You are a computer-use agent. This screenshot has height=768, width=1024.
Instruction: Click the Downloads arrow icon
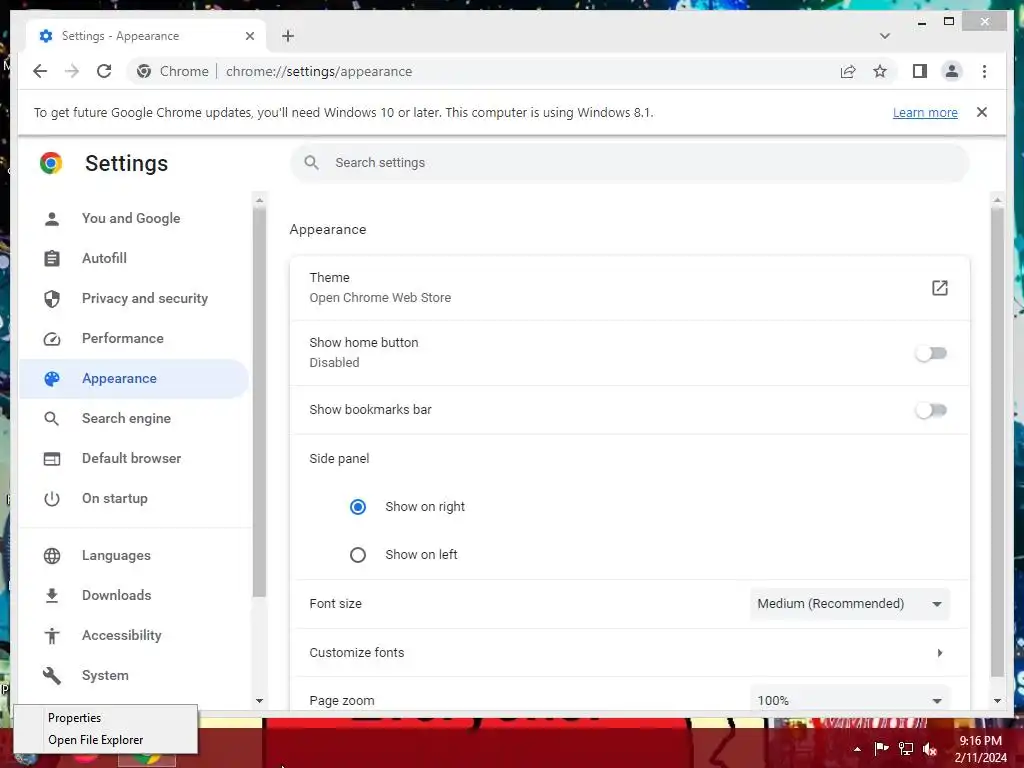pyautogui.click(x=52, y=596)
